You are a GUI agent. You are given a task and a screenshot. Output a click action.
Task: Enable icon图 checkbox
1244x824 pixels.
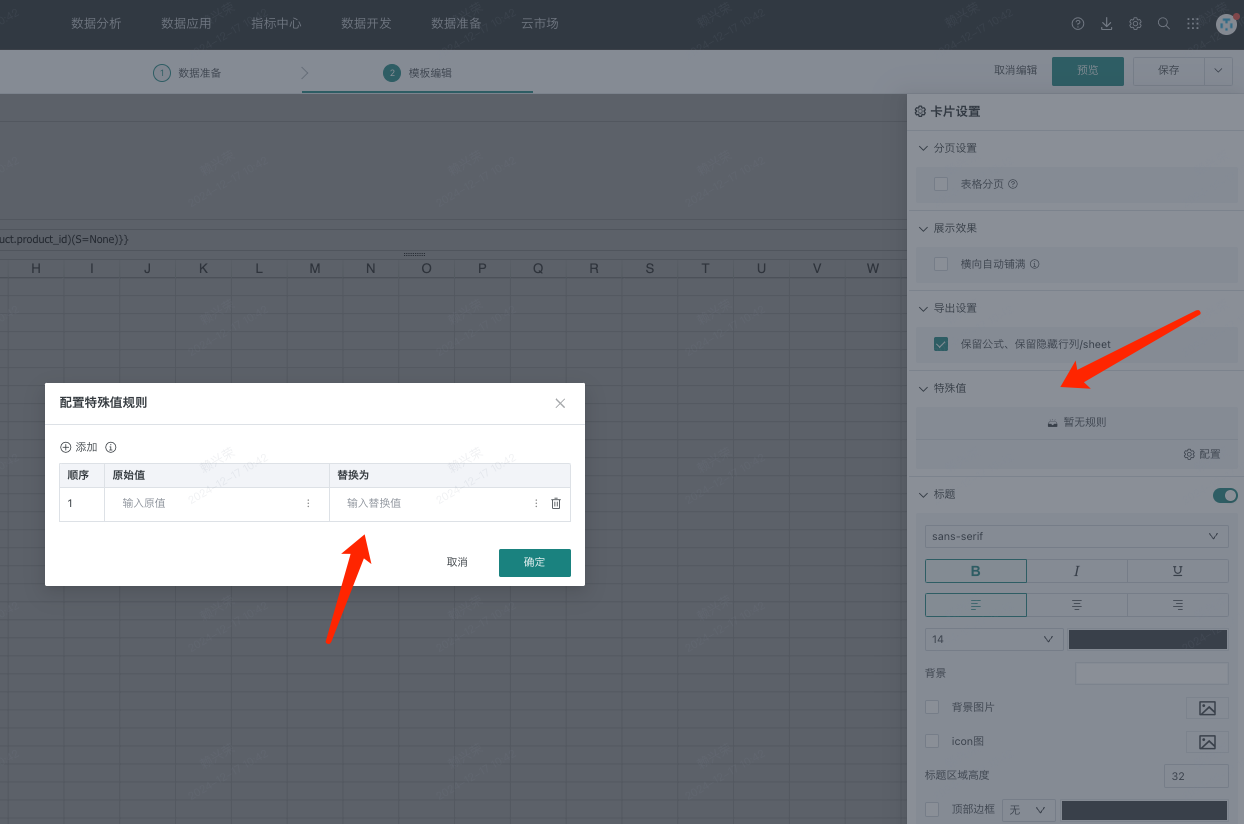[932, 741]
